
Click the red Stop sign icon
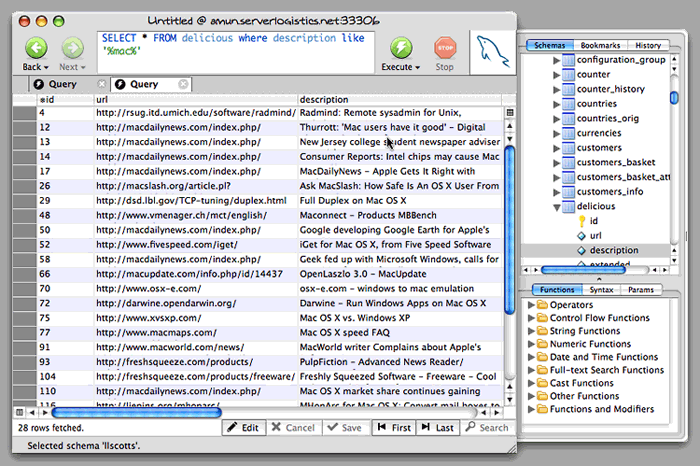point(445,48)
